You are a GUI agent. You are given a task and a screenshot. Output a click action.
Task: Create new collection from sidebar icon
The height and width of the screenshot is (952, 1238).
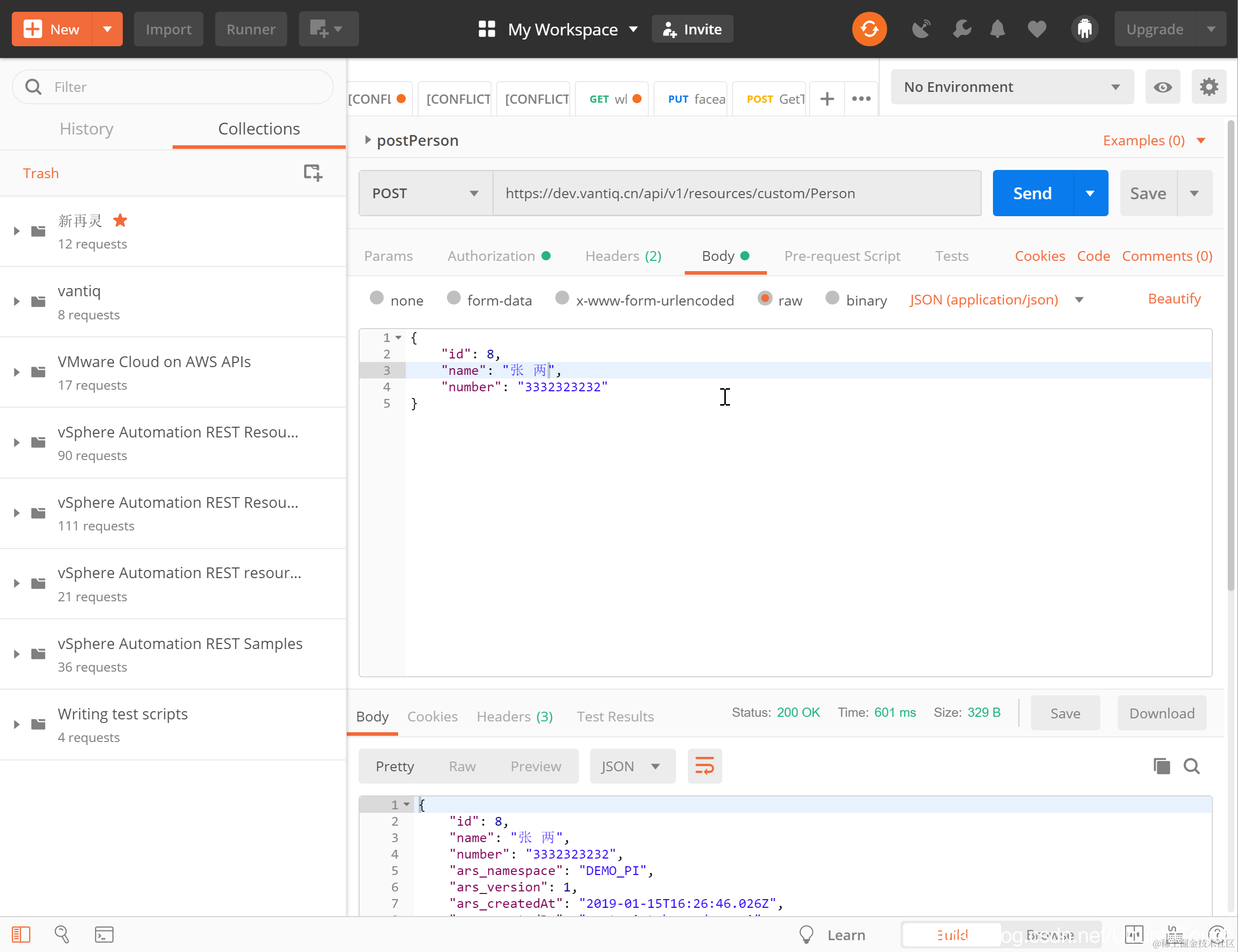(312, 172)
